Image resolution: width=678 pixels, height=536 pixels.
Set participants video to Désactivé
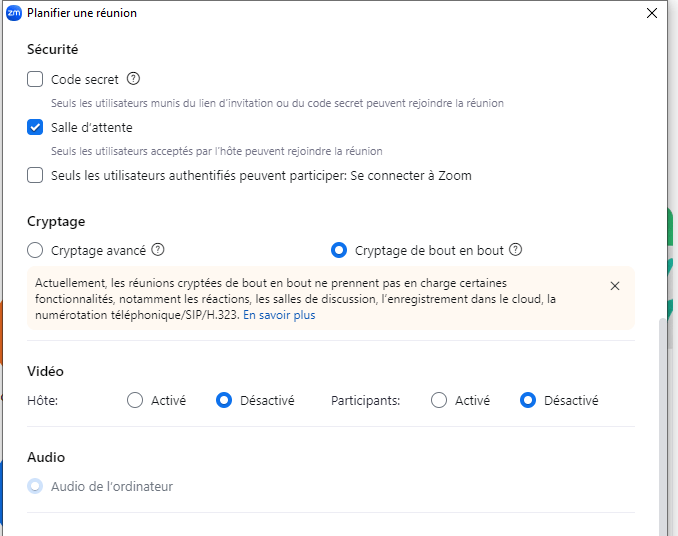point(528,400)
